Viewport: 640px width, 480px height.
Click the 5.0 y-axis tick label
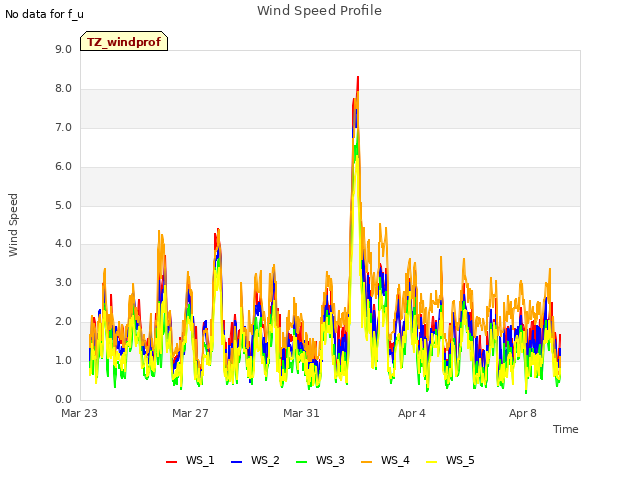(x=64, y=205)
